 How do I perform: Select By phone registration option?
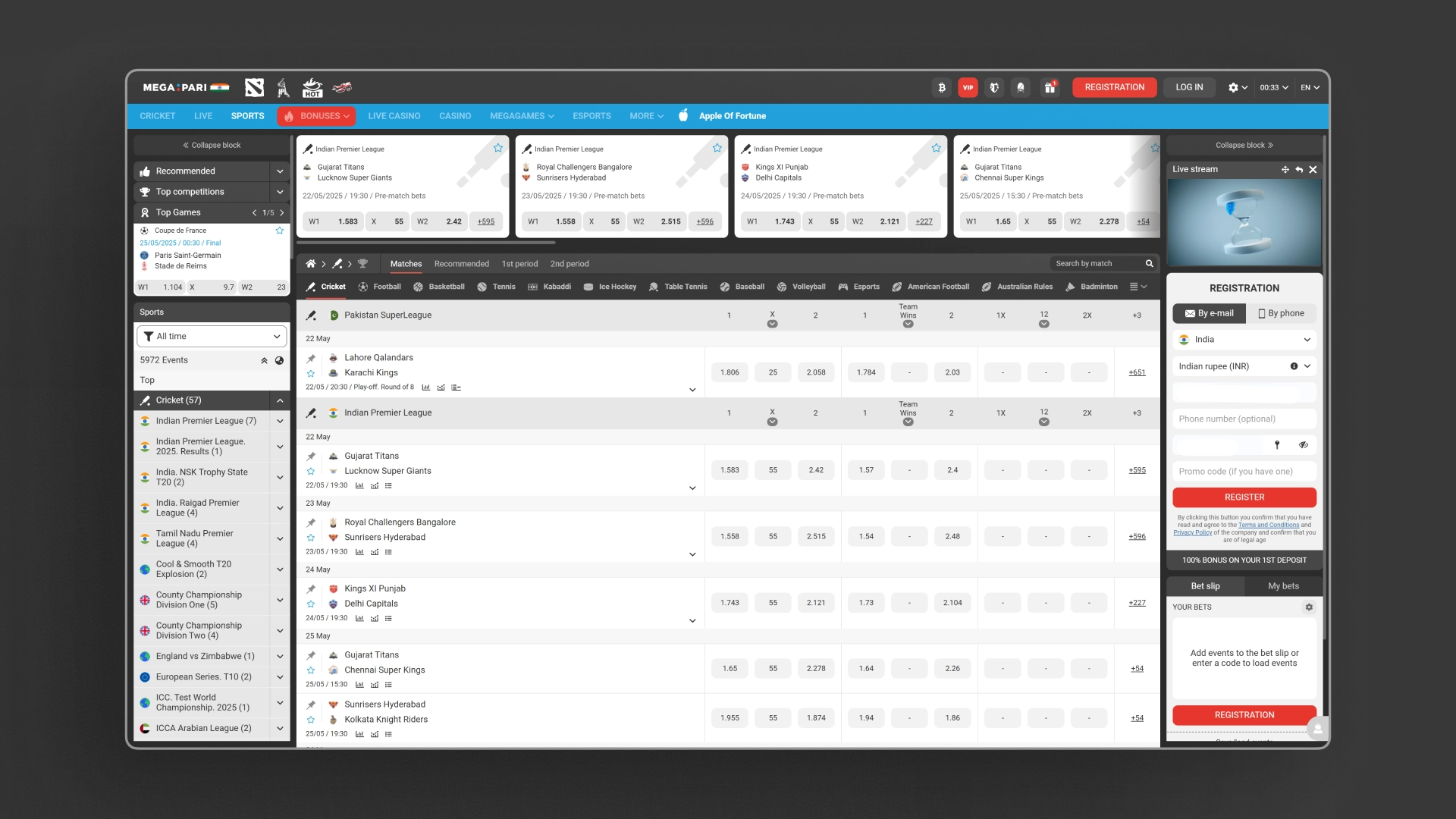click(x=1282, y=313)
